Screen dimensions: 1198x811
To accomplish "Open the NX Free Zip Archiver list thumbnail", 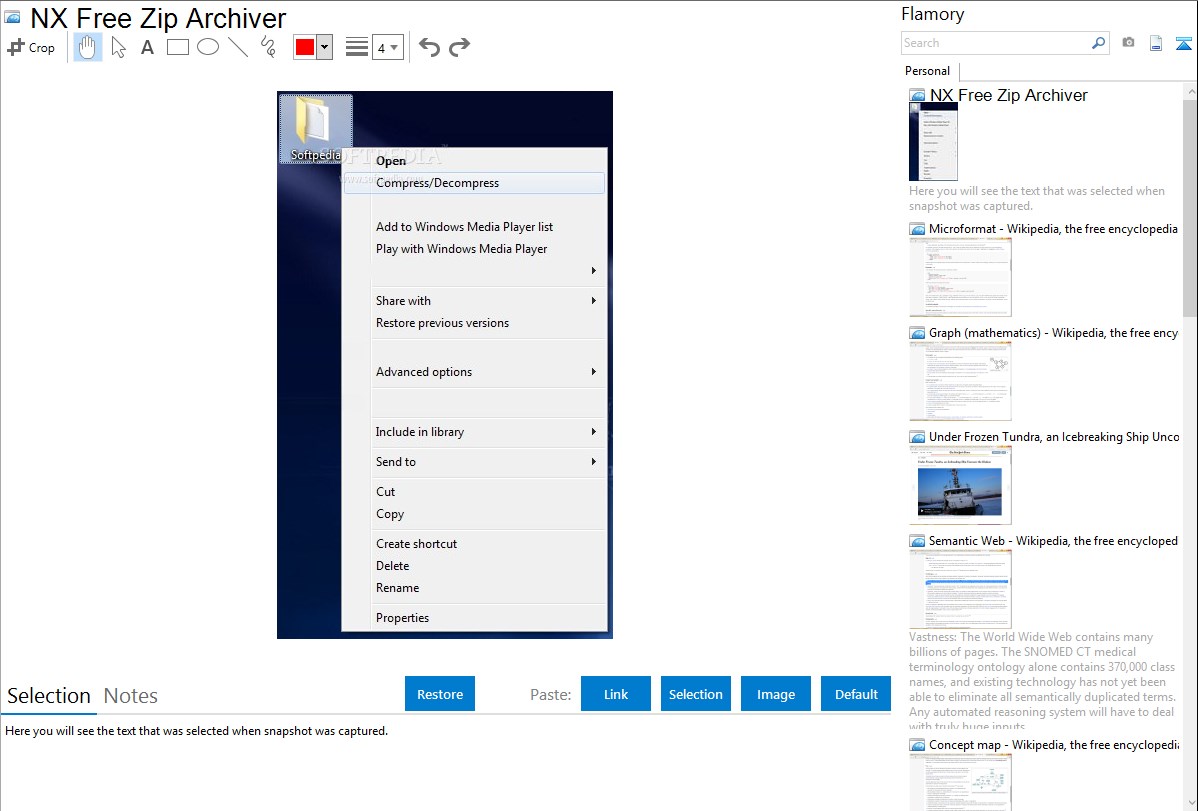I will (933, 141).
